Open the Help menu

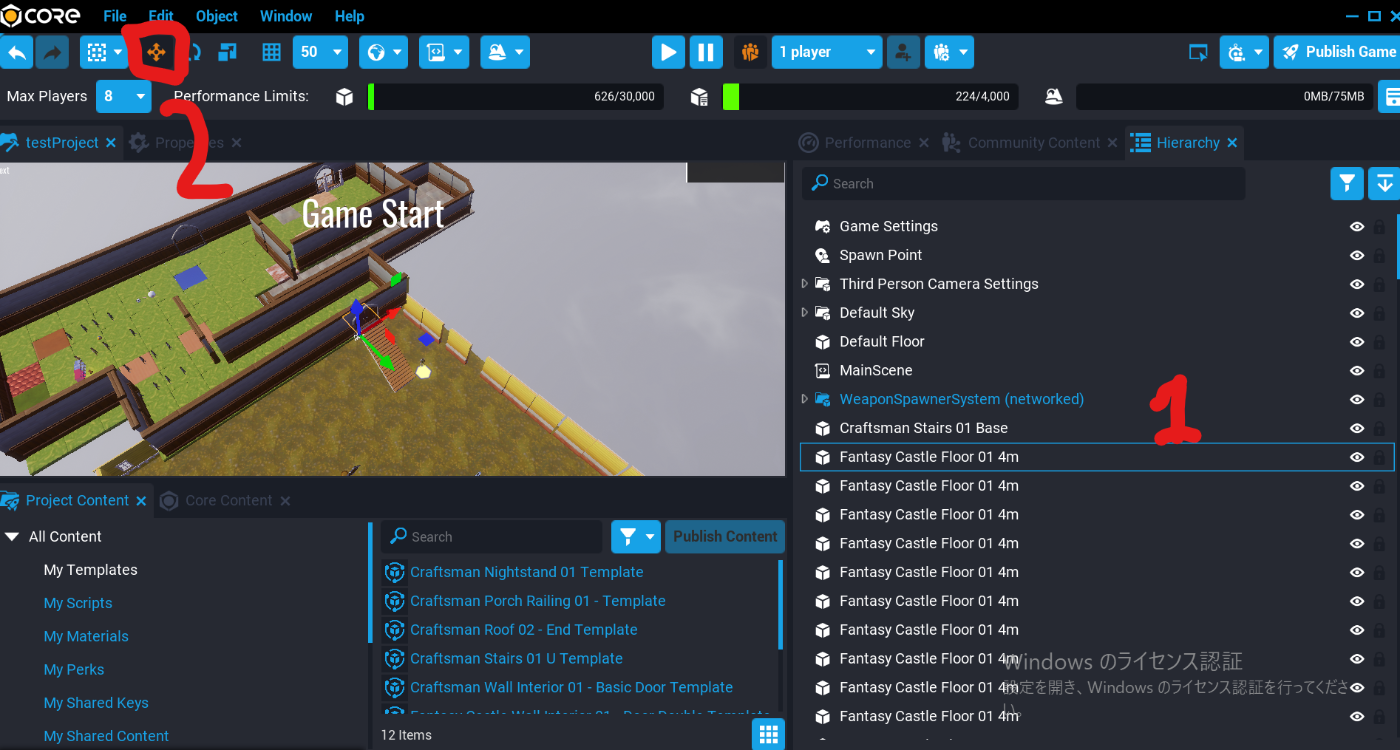point(349,16)
